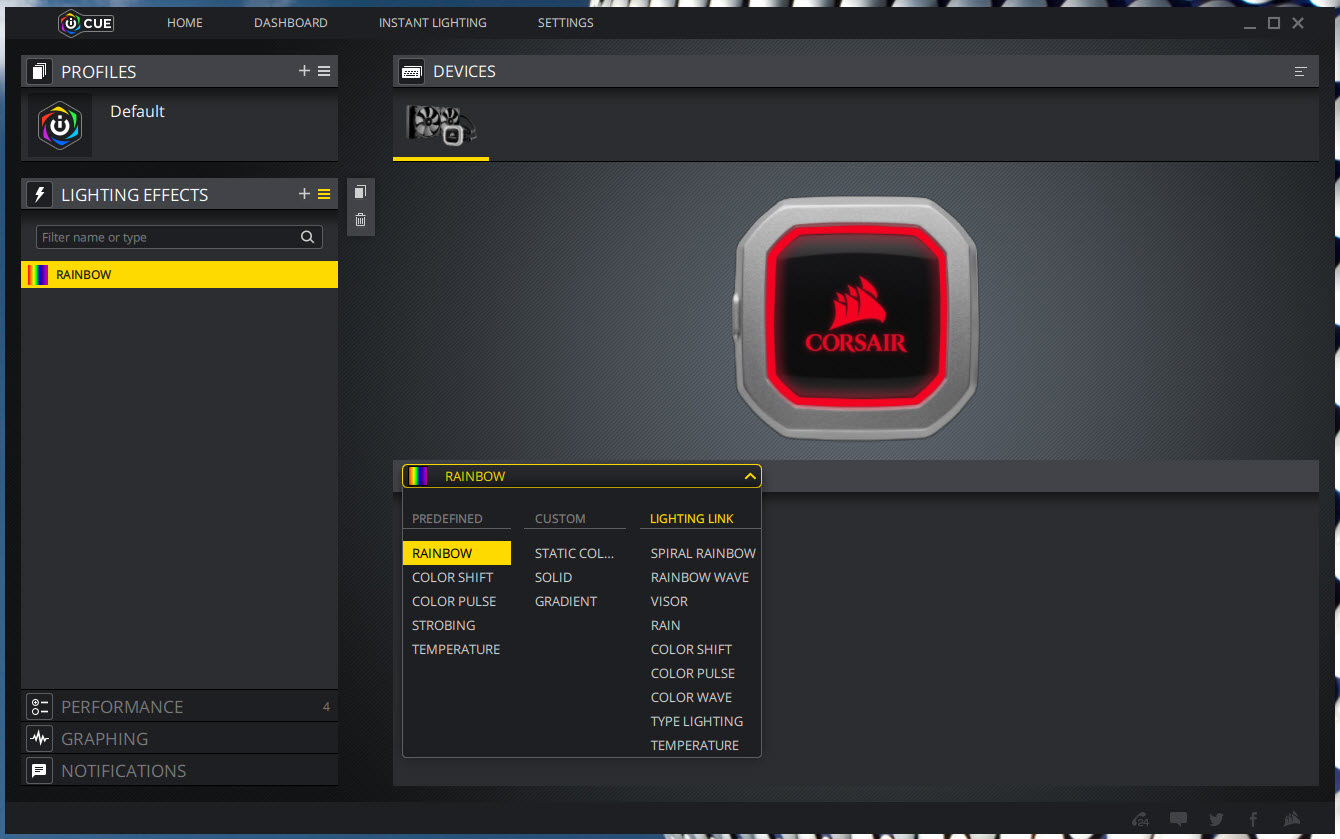Viewport: 1340px width, 839px height.
Task: Click the Notifications message icon
Action: [x=39, y=770]
